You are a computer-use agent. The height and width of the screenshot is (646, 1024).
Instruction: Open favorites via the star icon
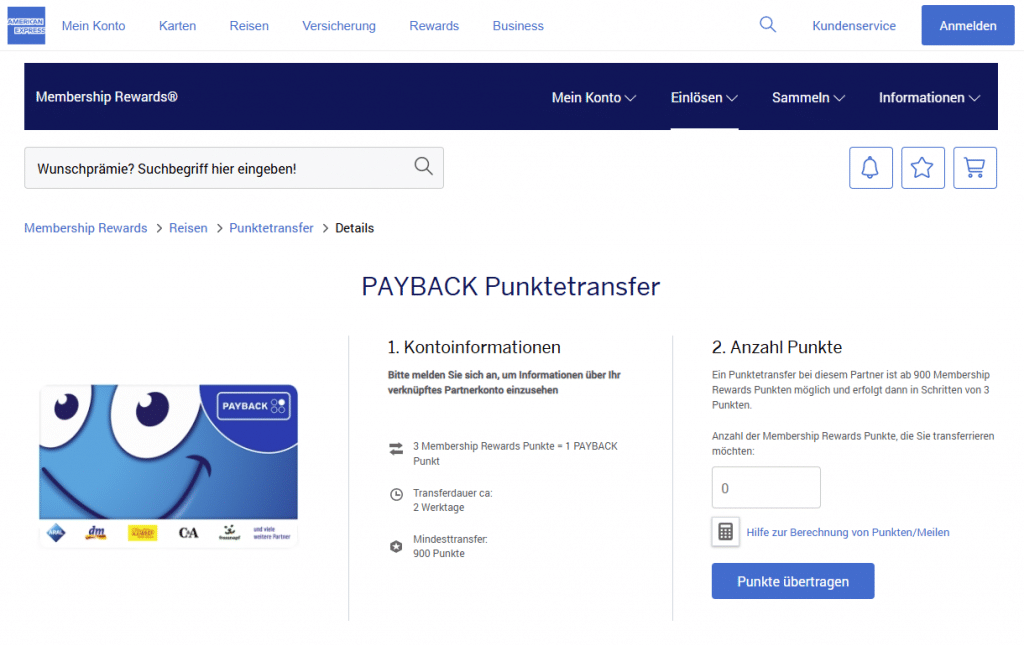click(x=922, y=168)
